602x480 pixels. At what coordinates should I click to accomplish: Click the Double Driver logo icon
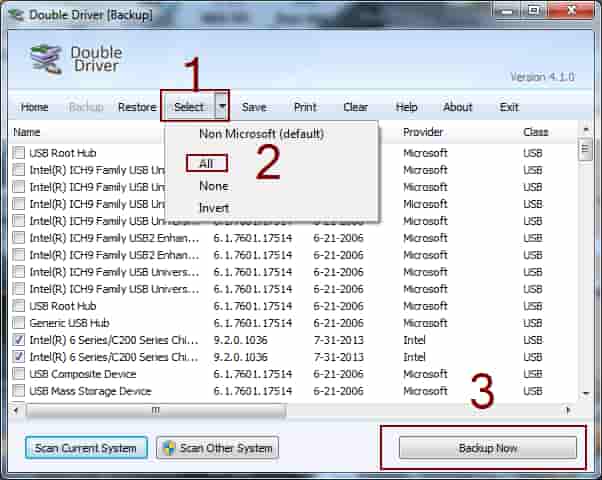point(46,60)
